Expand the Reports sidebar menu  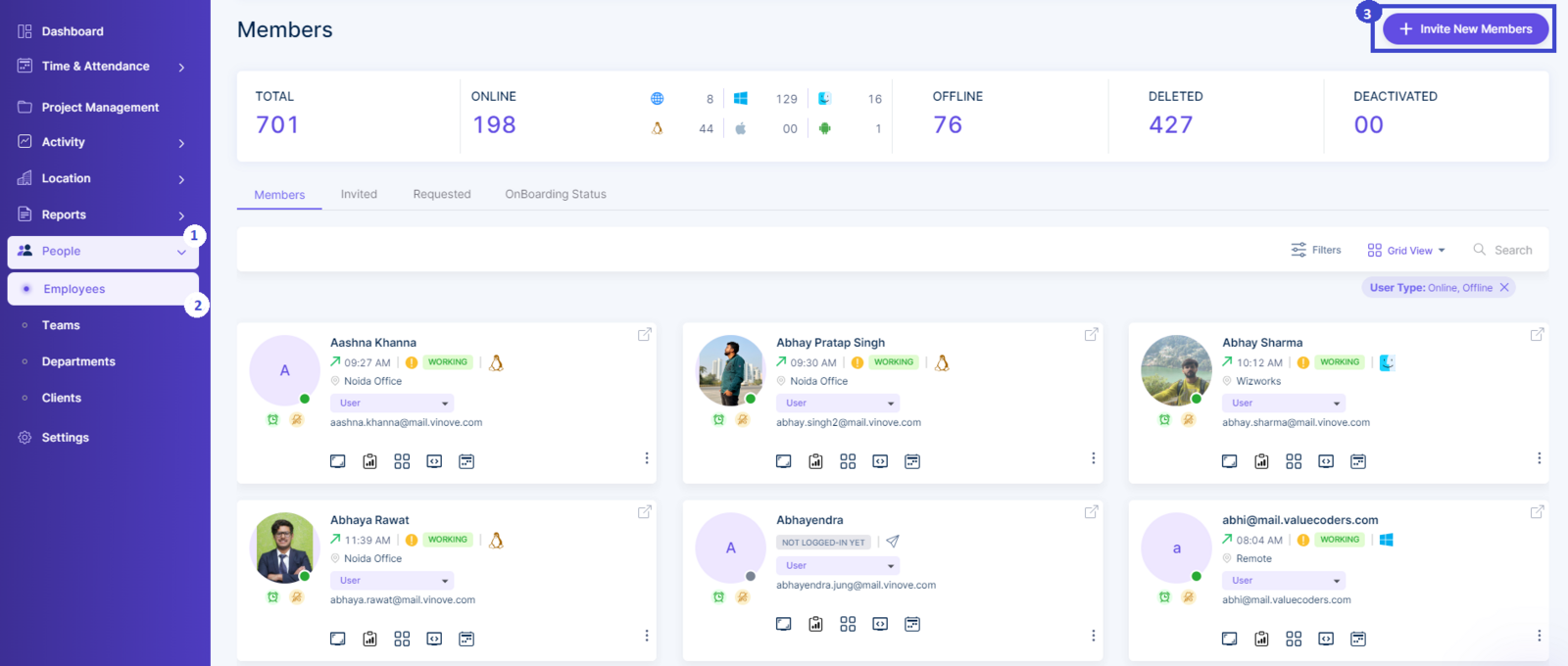pos(181,215)
